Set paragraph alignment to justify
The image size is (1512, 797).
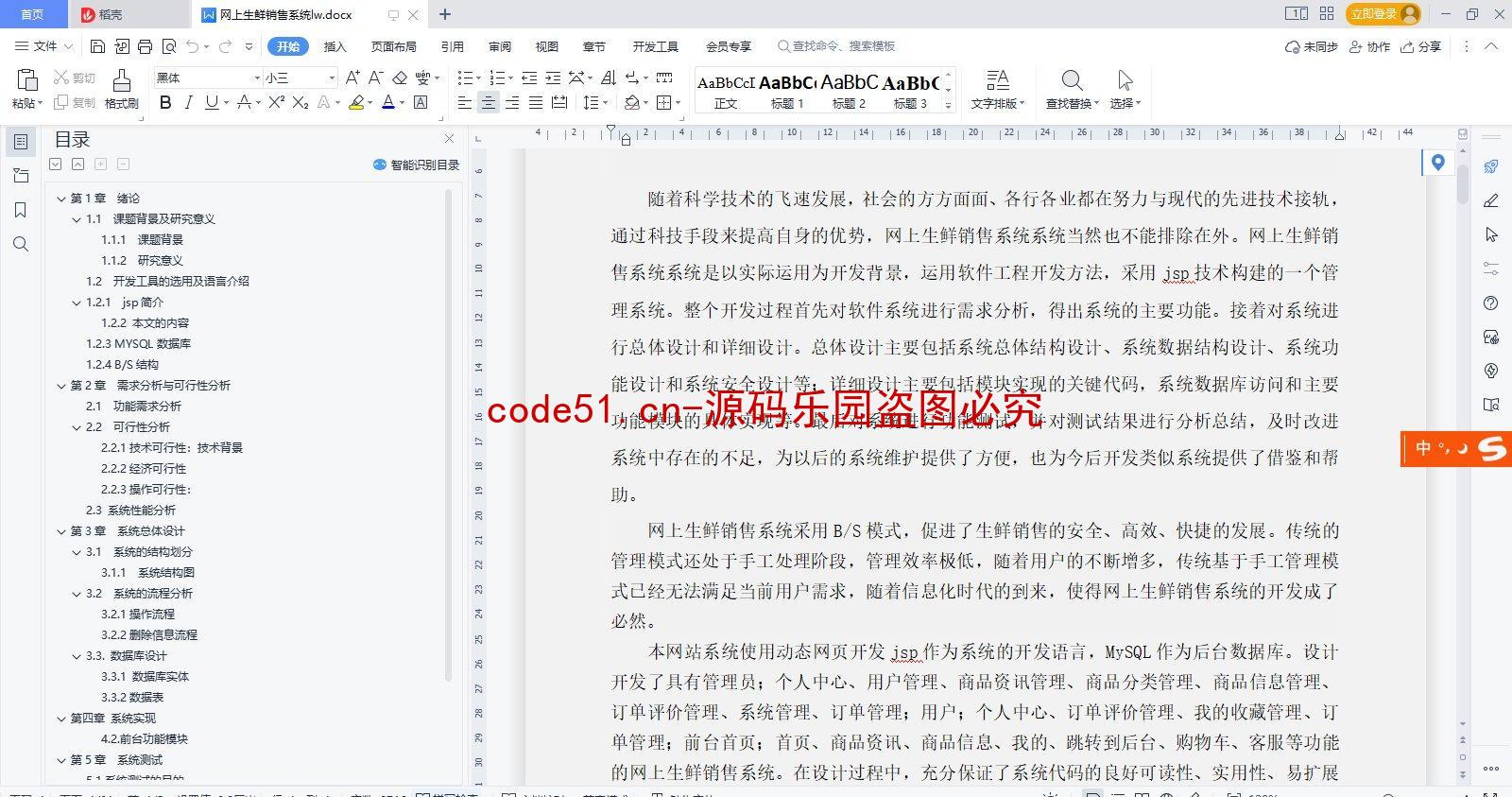(x=536, y=102)
